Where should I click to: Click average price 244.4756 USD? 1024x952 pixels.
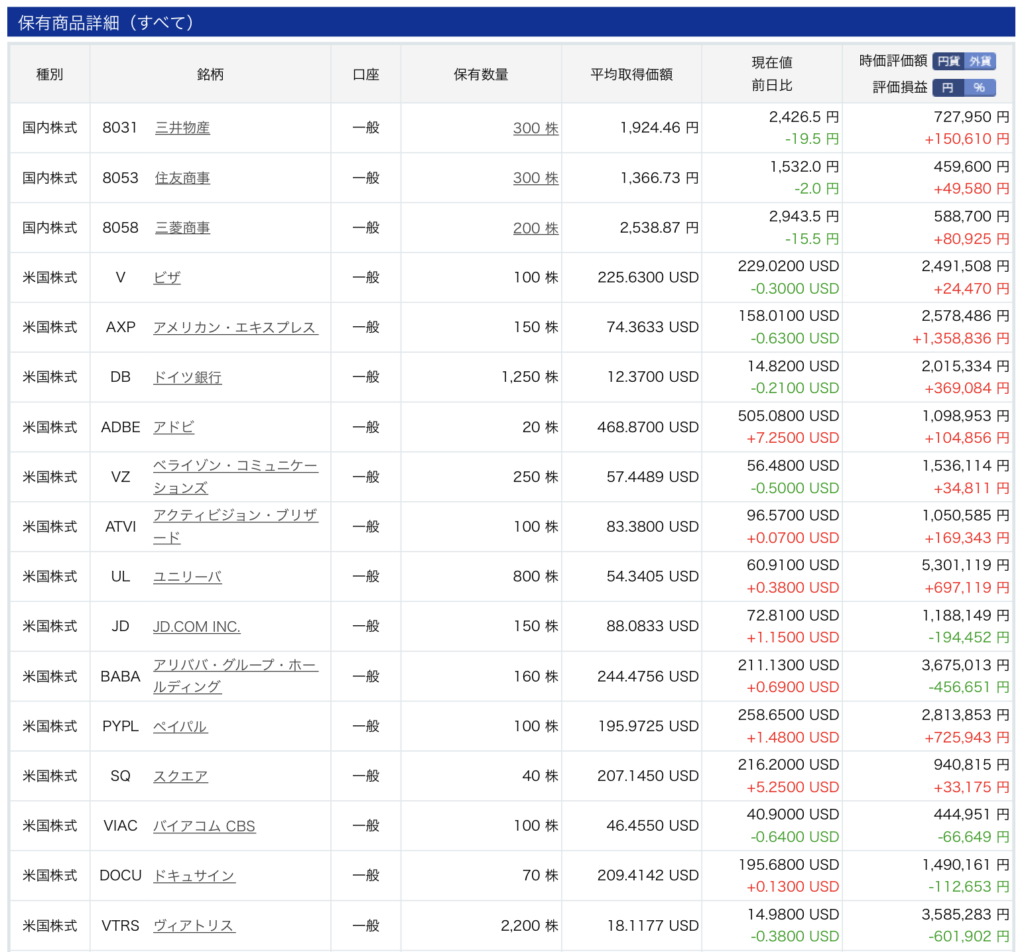pyautogui.click(x=648, y=676)
